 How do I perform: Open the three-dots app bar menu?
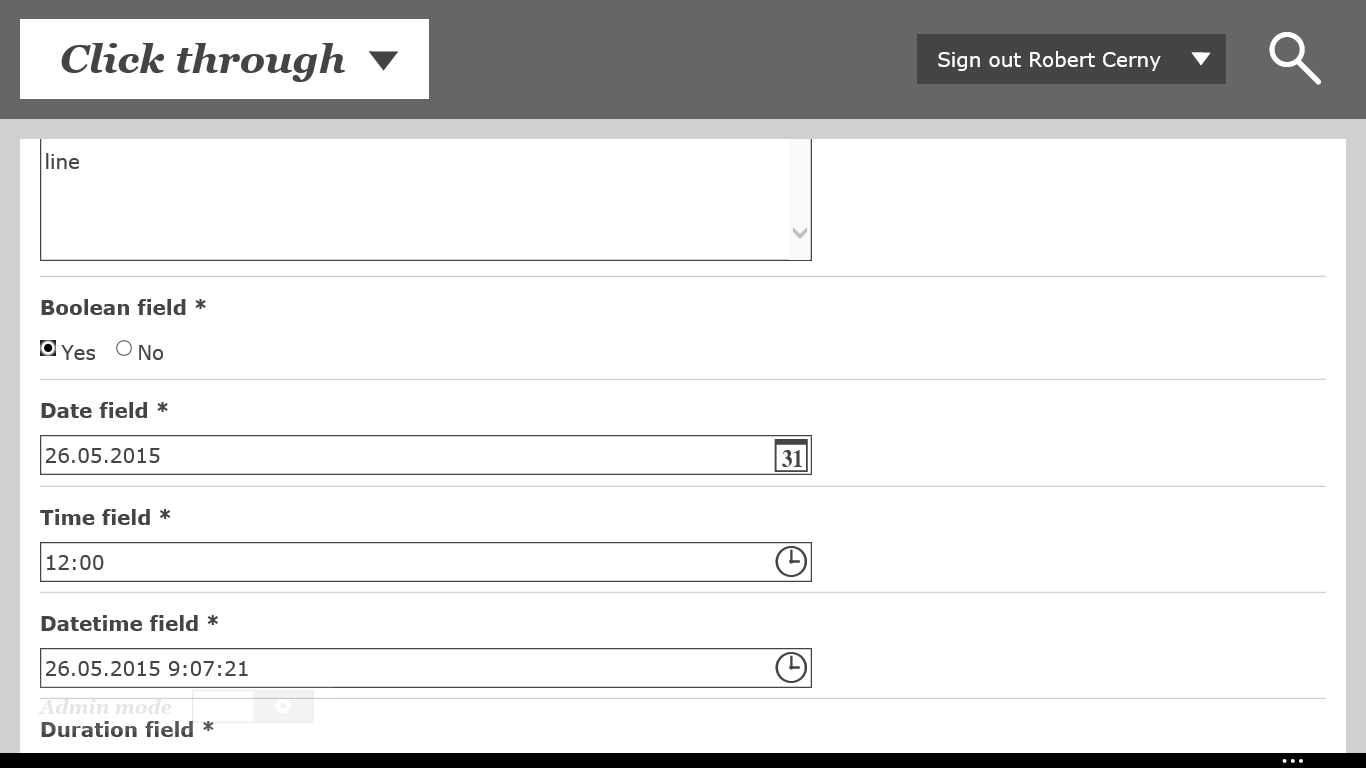pyautogui.click(x=1293, y=761)
